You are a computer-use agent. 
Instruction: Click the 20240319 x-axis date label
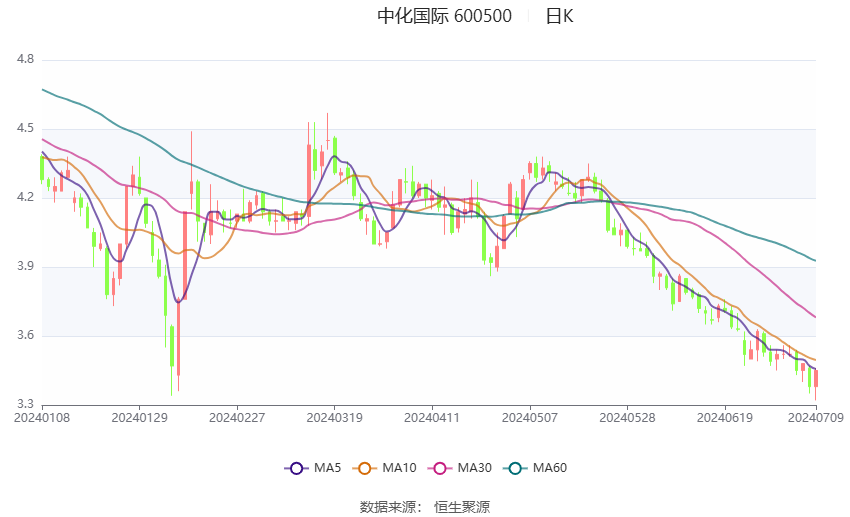334,418
